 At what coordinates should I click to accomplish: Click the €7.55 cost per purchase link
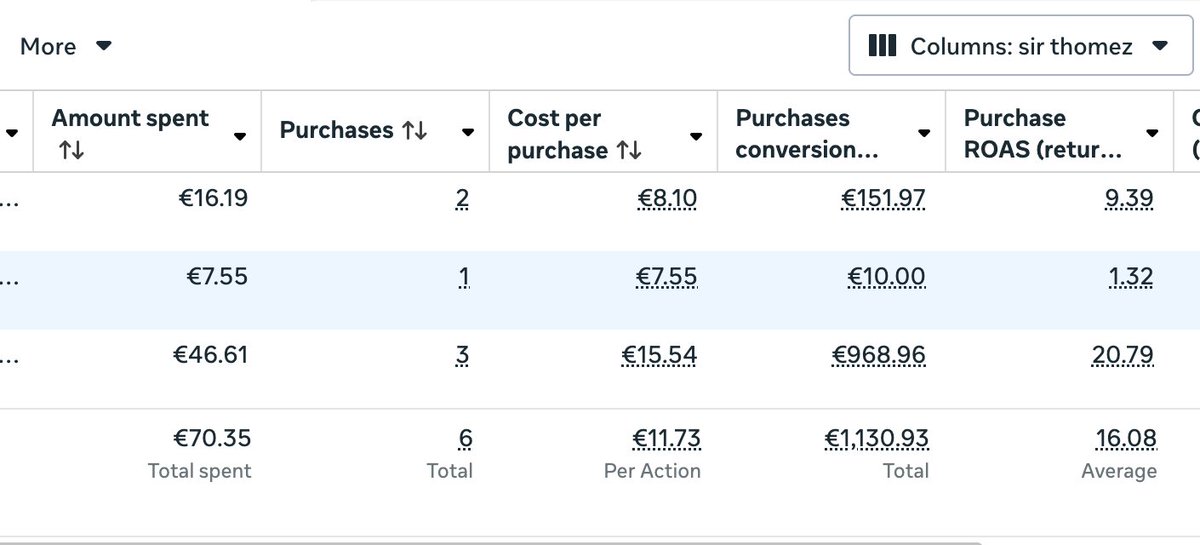[666, 277]
